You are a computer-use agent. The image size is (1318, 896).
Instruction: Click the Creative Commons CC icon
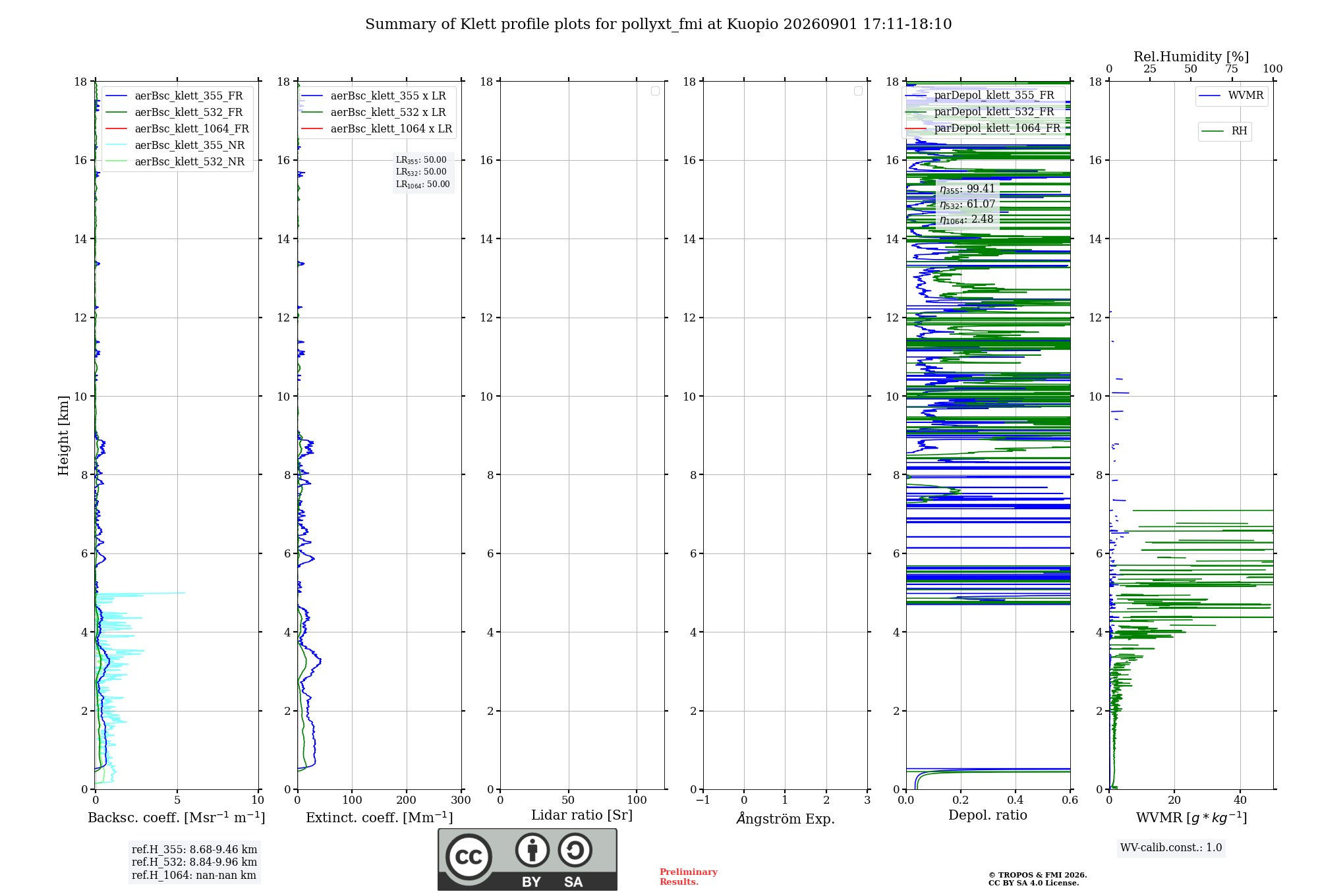(x=469, y=857)
